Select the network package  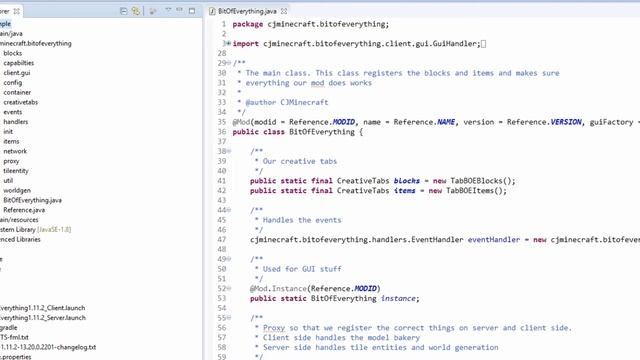[x=15, y=151]
